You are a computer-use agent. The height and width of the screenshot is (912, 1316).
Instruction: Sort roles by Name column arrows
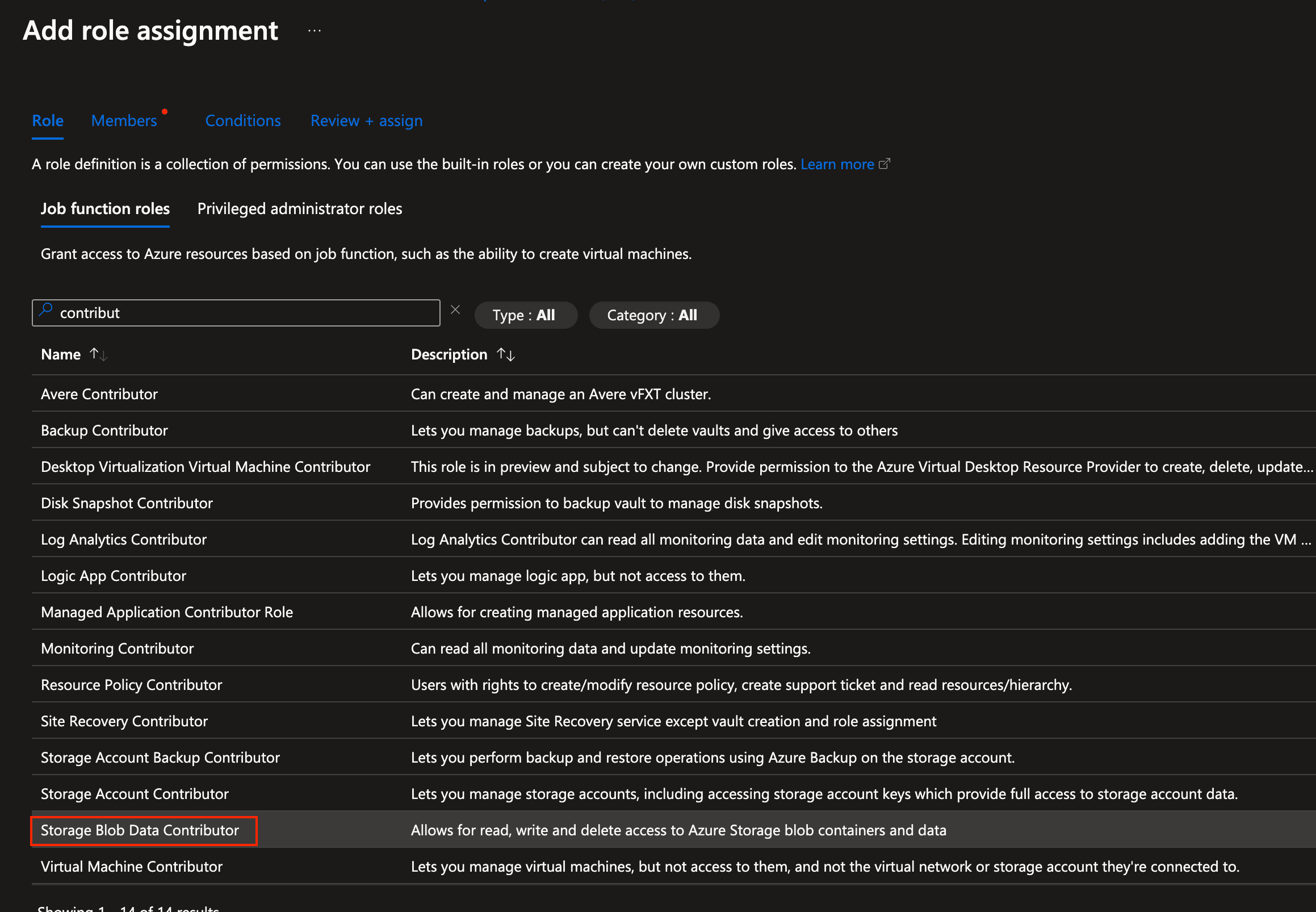click(99, 354)
